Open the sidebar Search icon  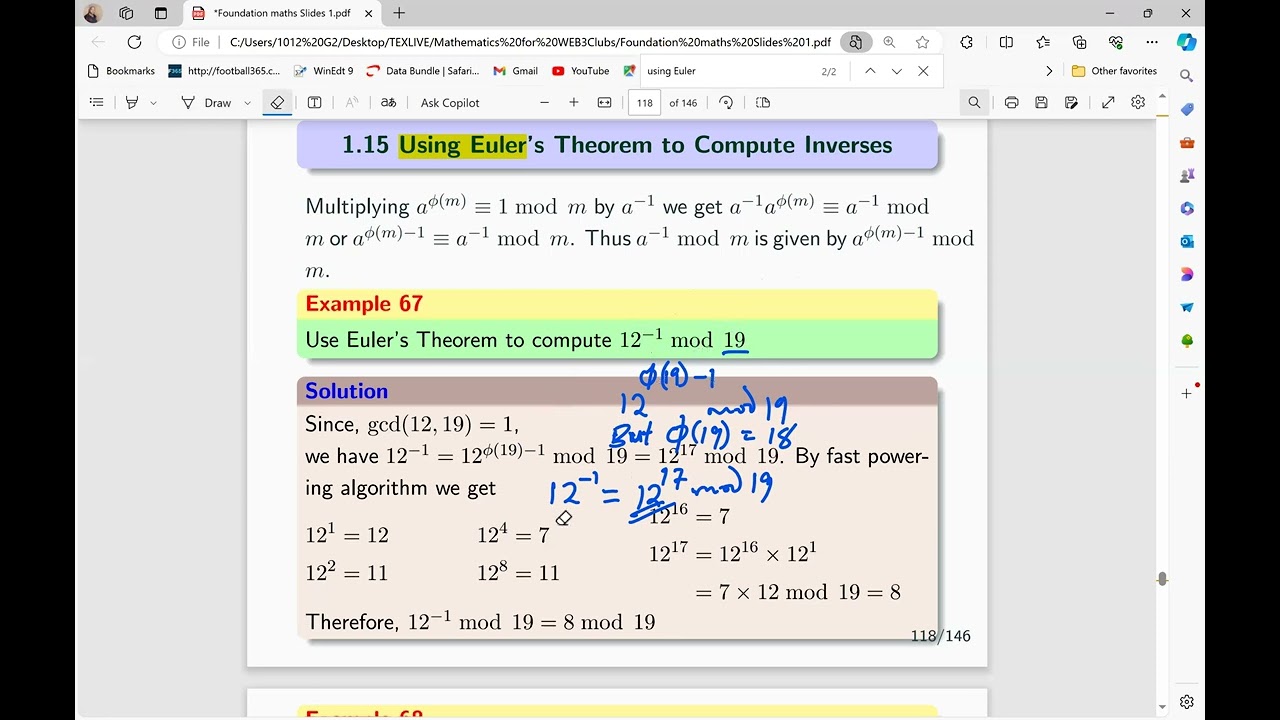pyautogui.click(x=1187, y=76)
